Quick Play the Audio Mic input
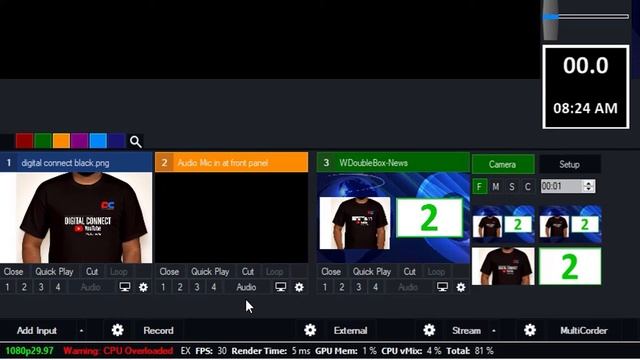Viewport: 640px width, 360px height. tap(210, 272)
